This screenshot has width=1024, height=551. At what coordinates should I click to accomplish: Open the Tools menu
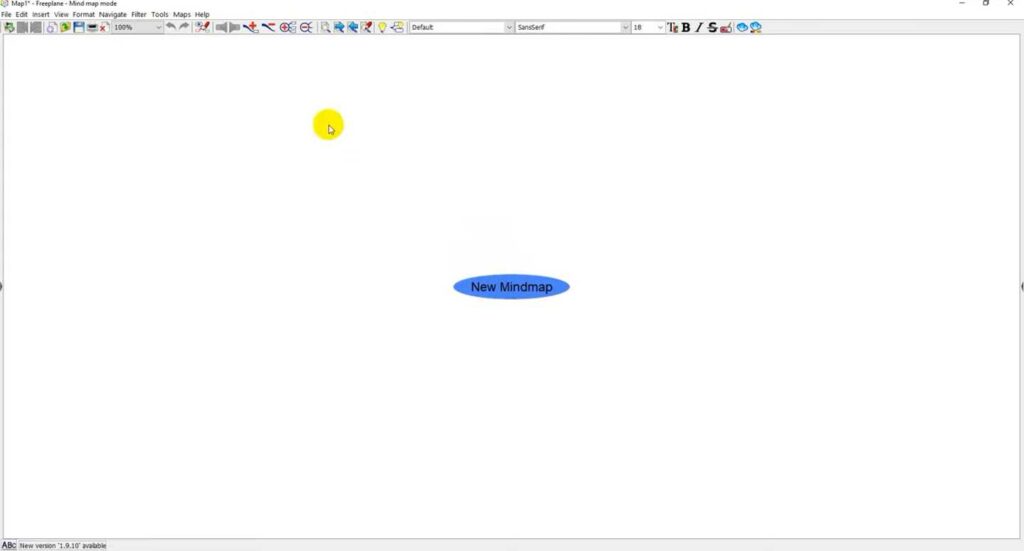tap(159, 14)
